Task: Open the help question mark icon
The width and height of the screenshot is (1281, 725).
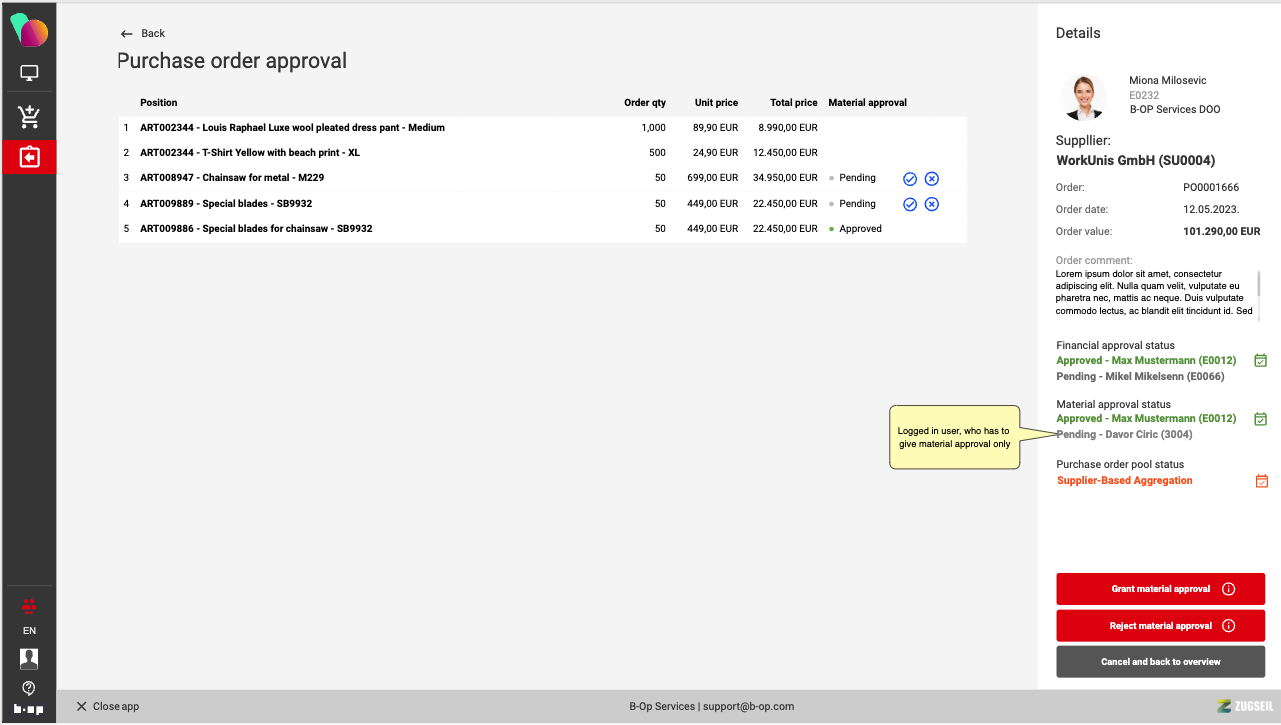Action: [29, 687]
